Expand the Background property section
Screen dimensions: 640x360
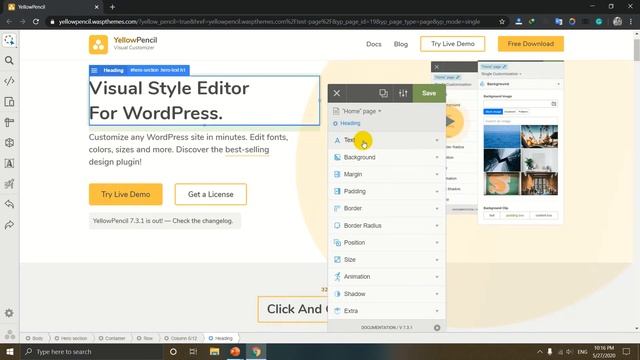[x=387, y=157]
